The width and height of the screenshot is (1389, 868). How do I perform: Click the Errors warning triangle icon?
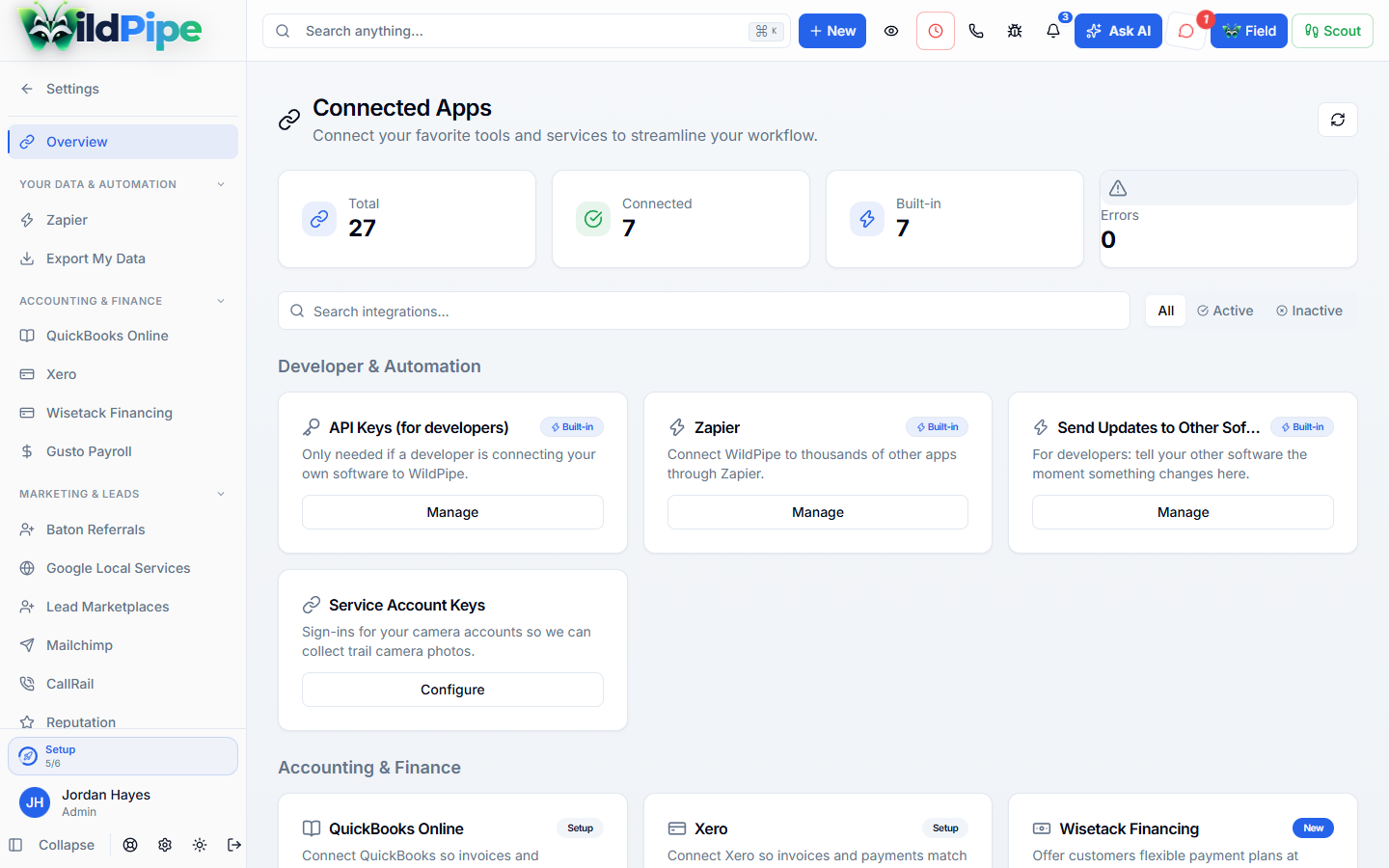click(1118, 188)
